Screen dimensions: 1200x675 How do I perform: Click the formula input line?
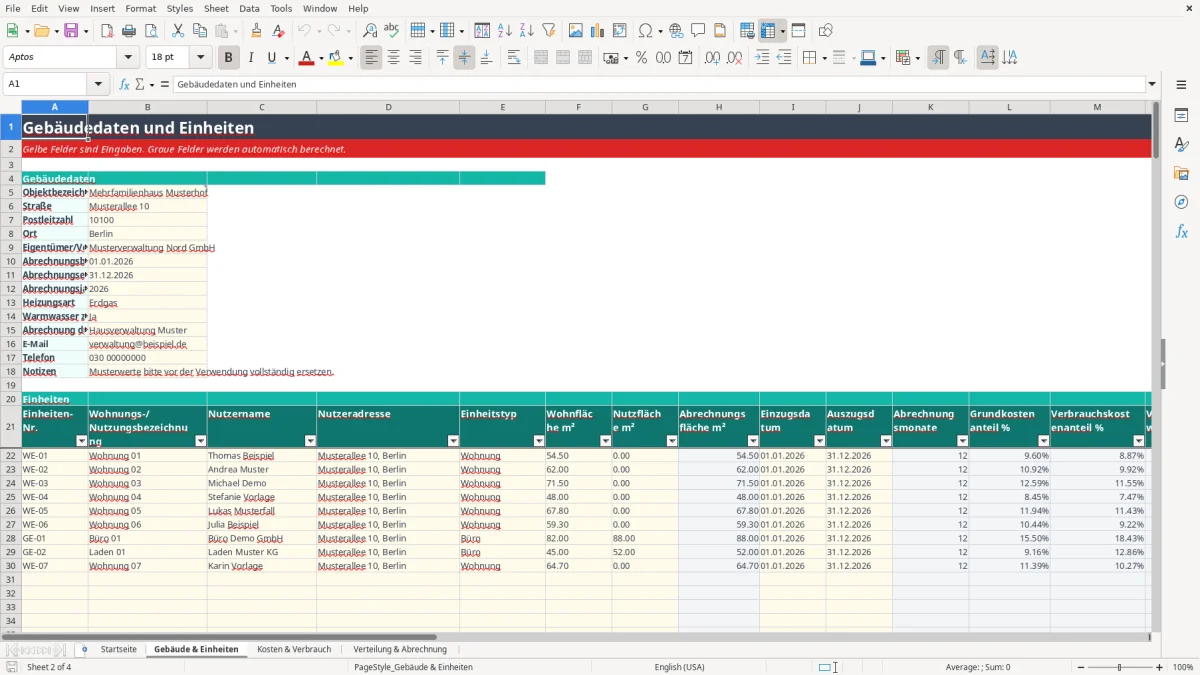[x=658, y=84]
